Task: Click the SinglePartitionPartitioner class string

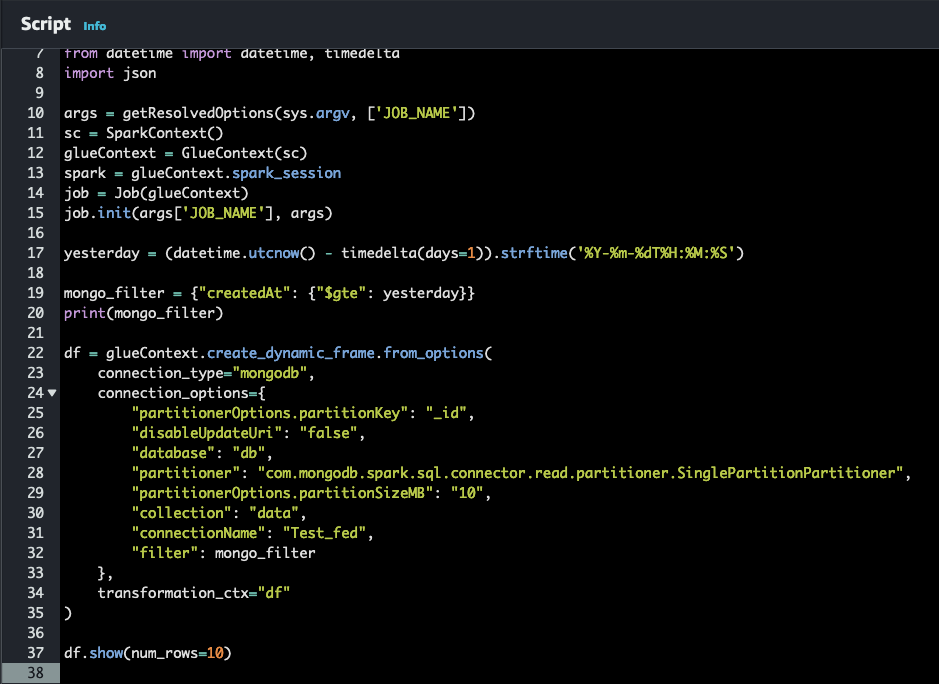Action: click(x=580, y=473)
